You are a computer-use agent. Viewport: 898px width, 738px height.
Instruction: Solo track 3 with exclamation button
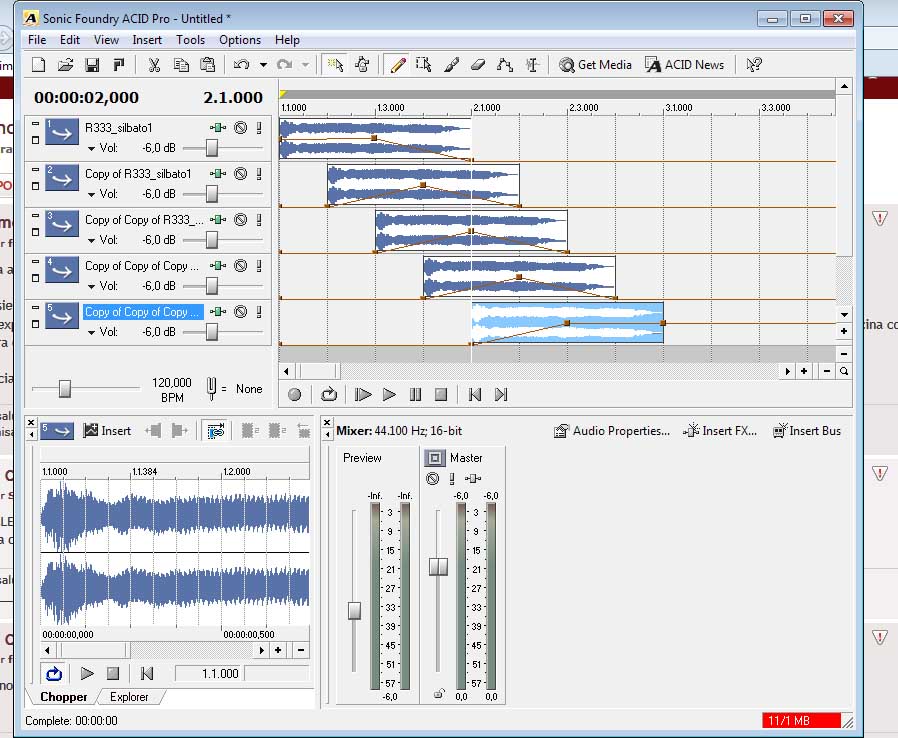[x=259, y=220]
